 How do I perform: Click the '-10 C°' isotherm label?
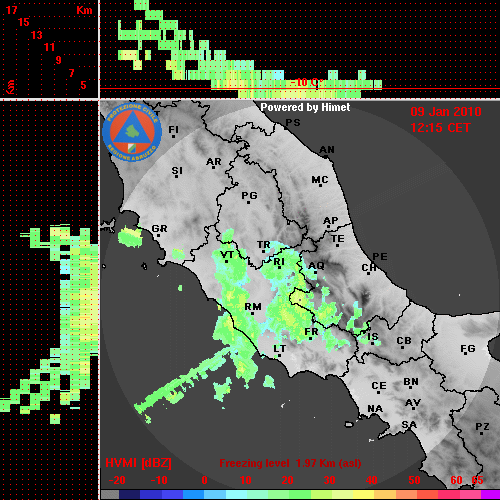[307, 83]
